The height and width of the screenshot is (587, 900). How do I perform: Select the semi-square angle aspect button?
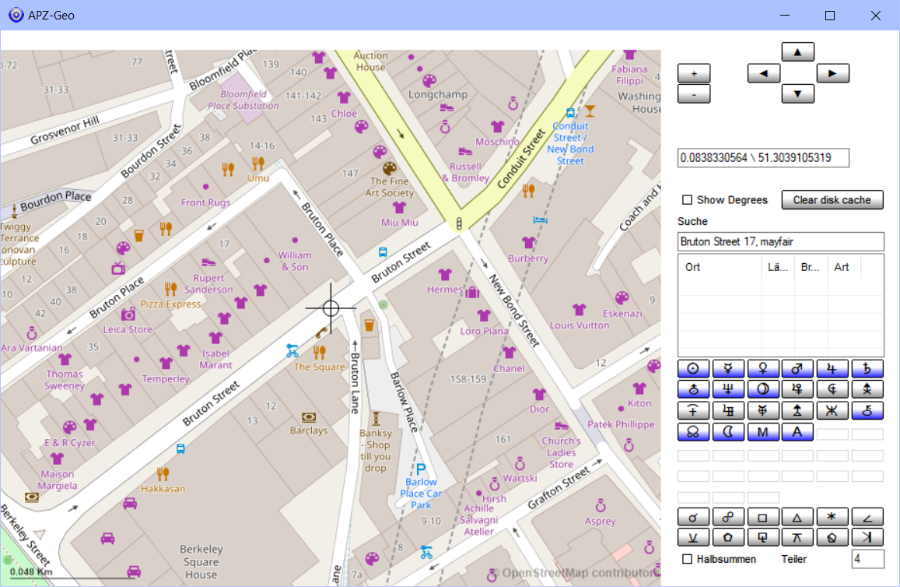coord(867,517)
